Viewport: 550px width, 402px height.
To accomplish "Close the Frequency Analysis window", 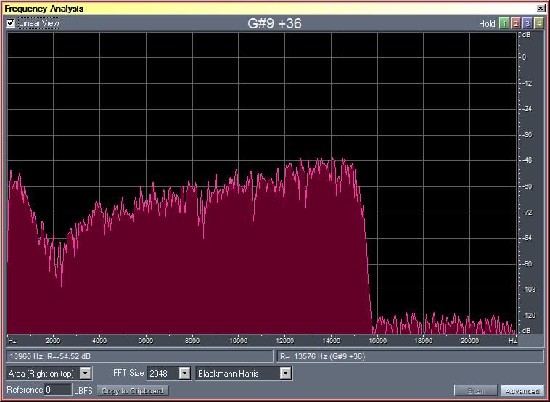I will (540, 8).
